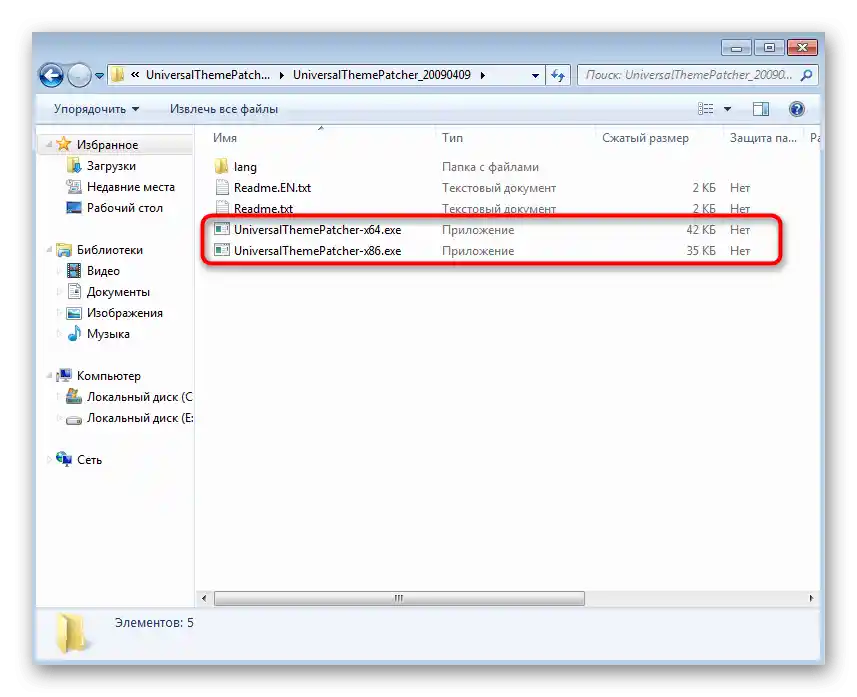Open Локальный диск (E: in tree
The width and height of the screenshot is (857, 697).
pyautogui.click(x=139, y=418)
